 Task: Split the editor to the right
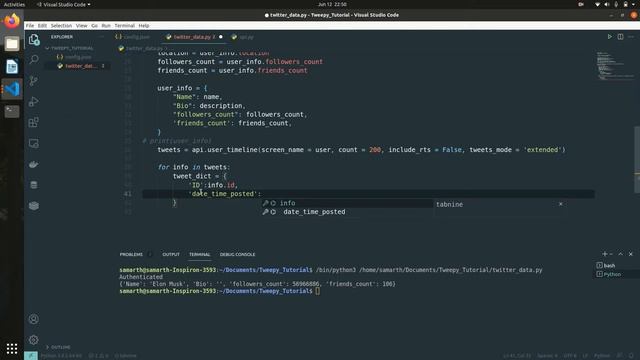coord(620,37)
